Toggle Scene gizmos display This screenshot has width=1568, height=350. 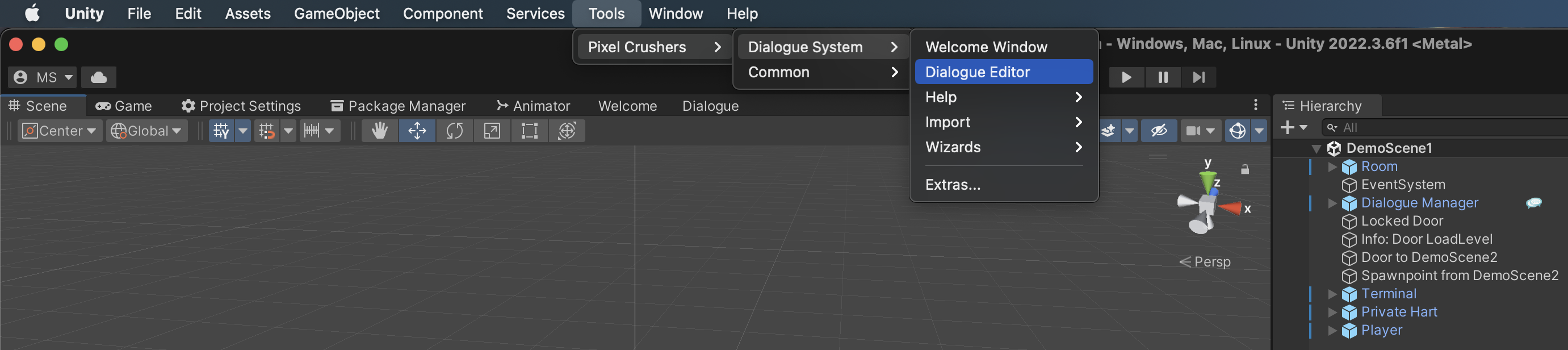(x=1238, y=131)
